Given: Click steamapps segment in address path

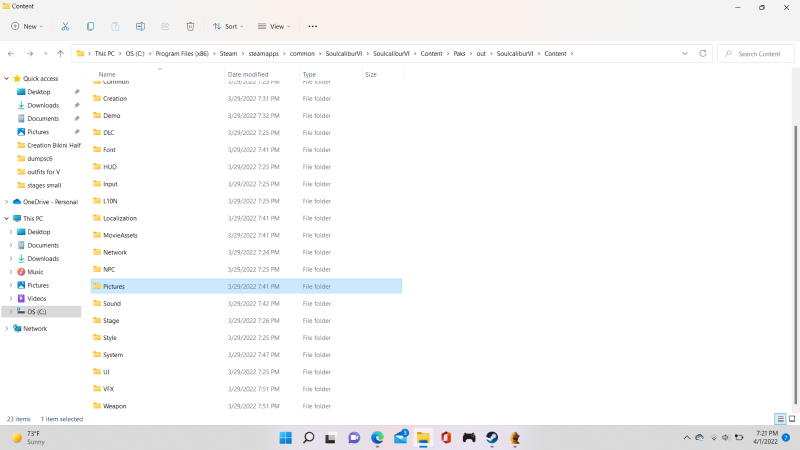Looking at the screenshot, I should (264, 54).
